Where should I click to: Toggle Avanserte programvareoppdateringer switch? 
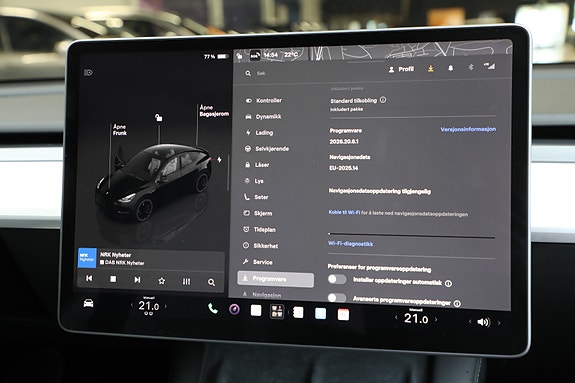coord(337,298)
